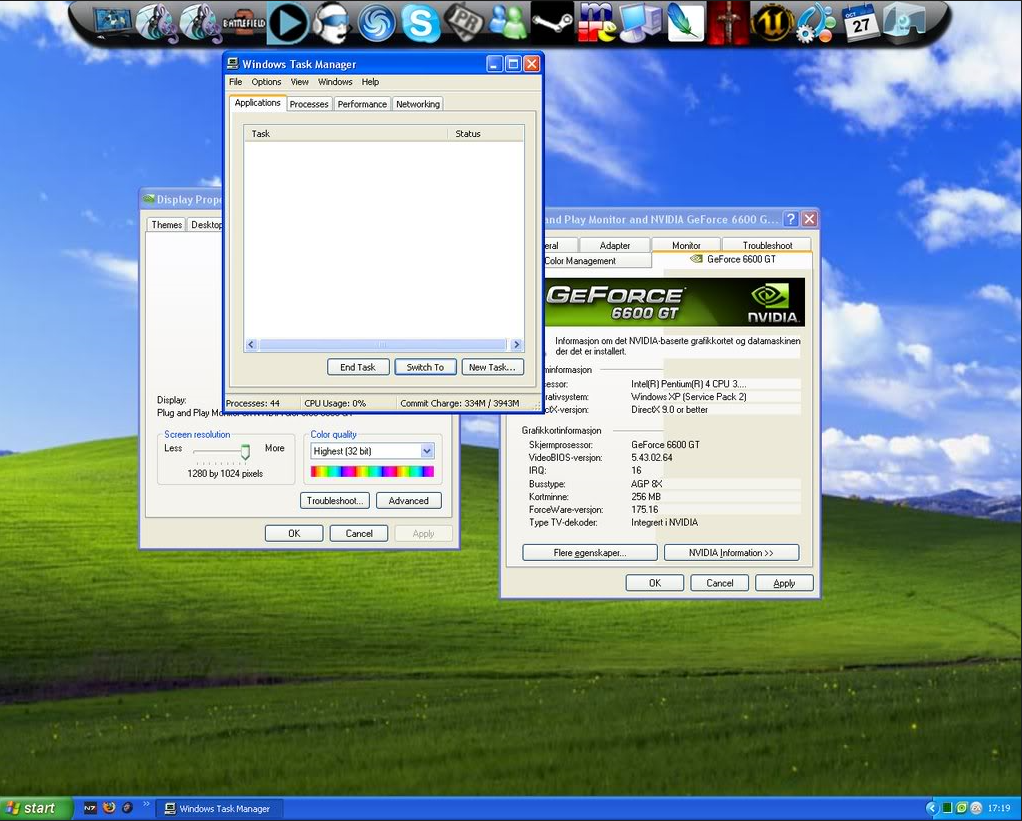
Task: Click right arrow of task list scrollbar
Action: tap(516, 345)
